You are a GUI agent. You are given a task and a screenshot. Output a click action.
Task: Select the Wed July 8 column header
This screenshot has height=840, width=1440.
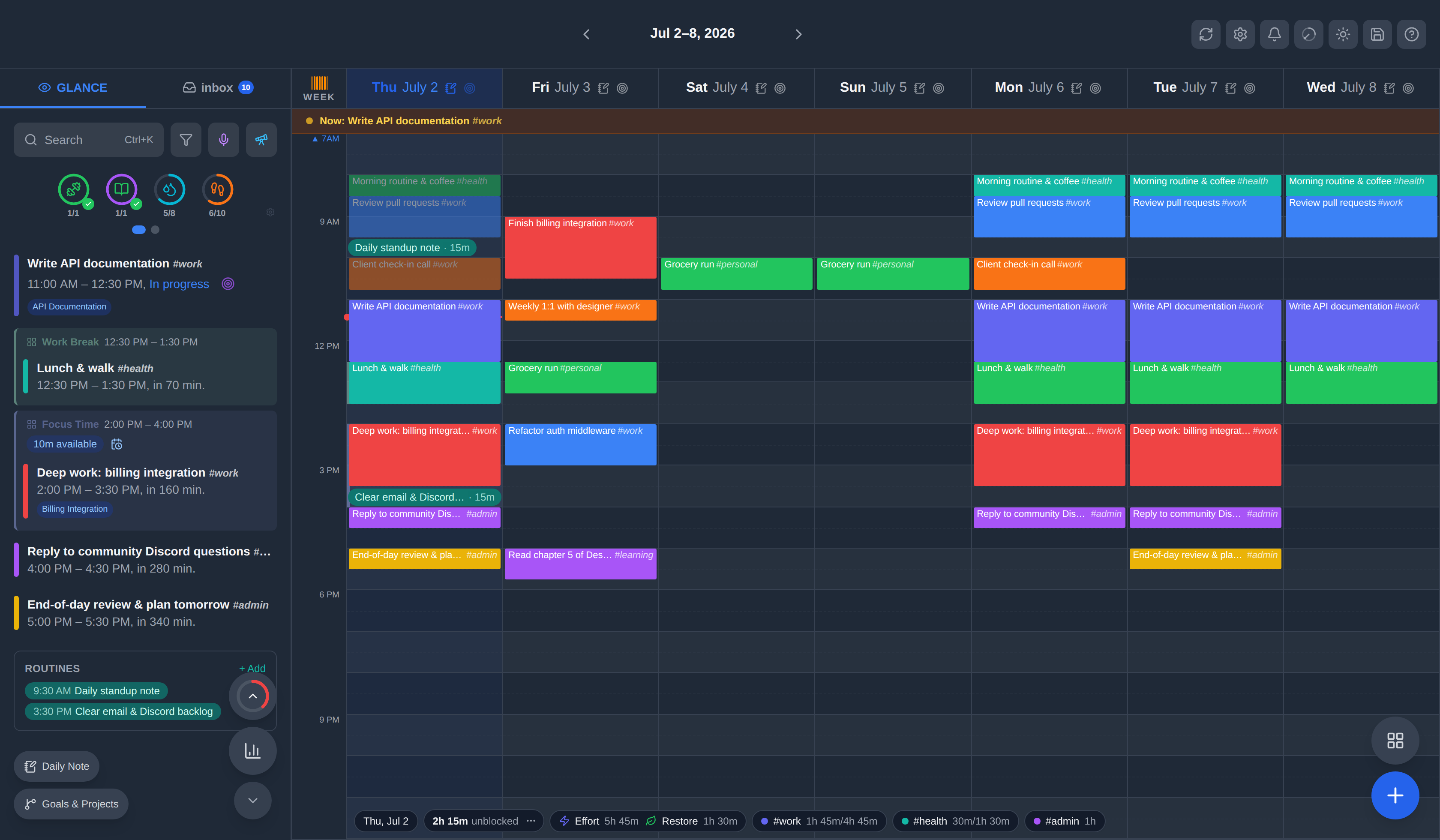click(1361, 88)
